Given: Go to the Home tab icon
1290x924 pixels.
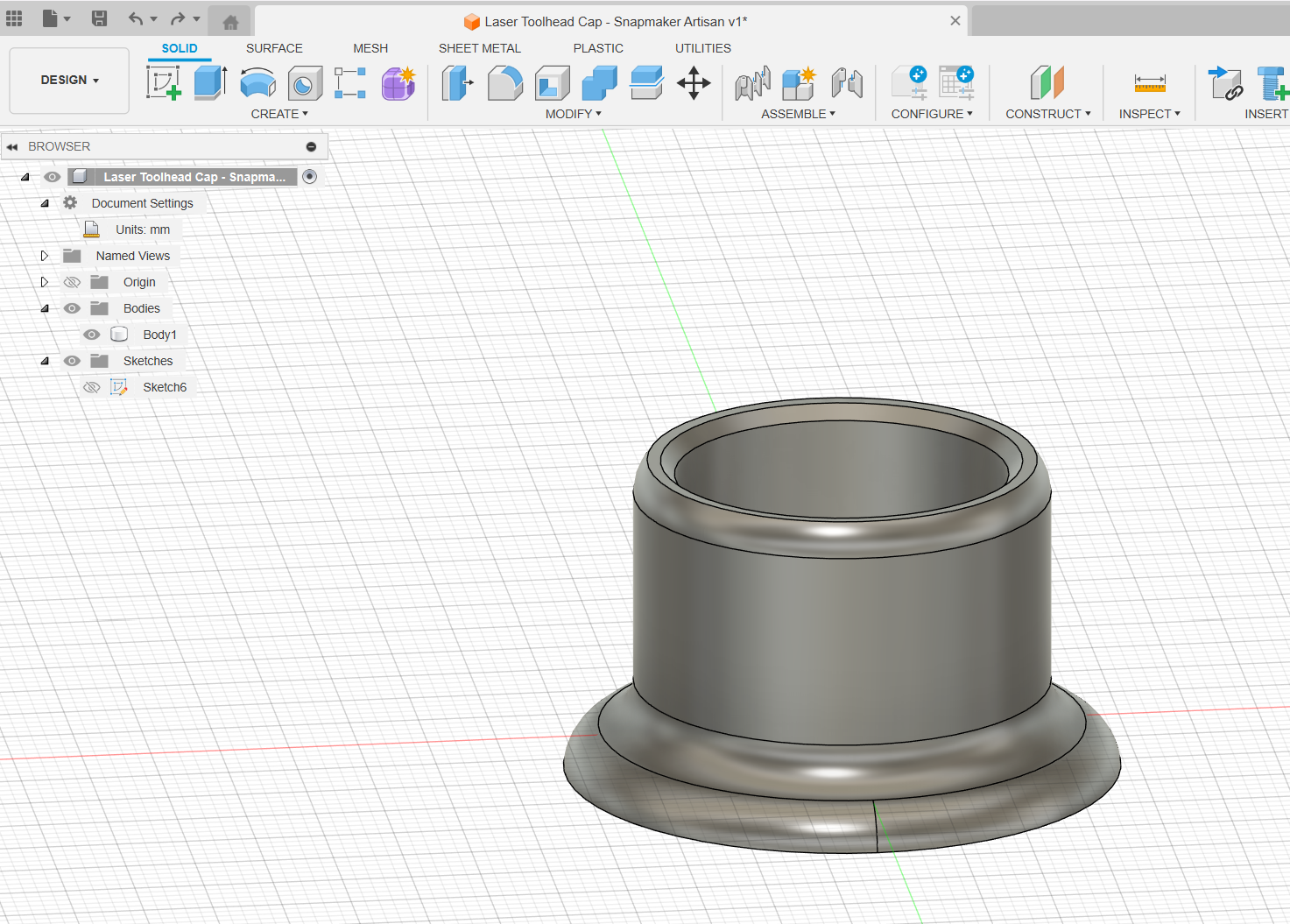Looking at the screenshot, I should click(x=230, y=22).
